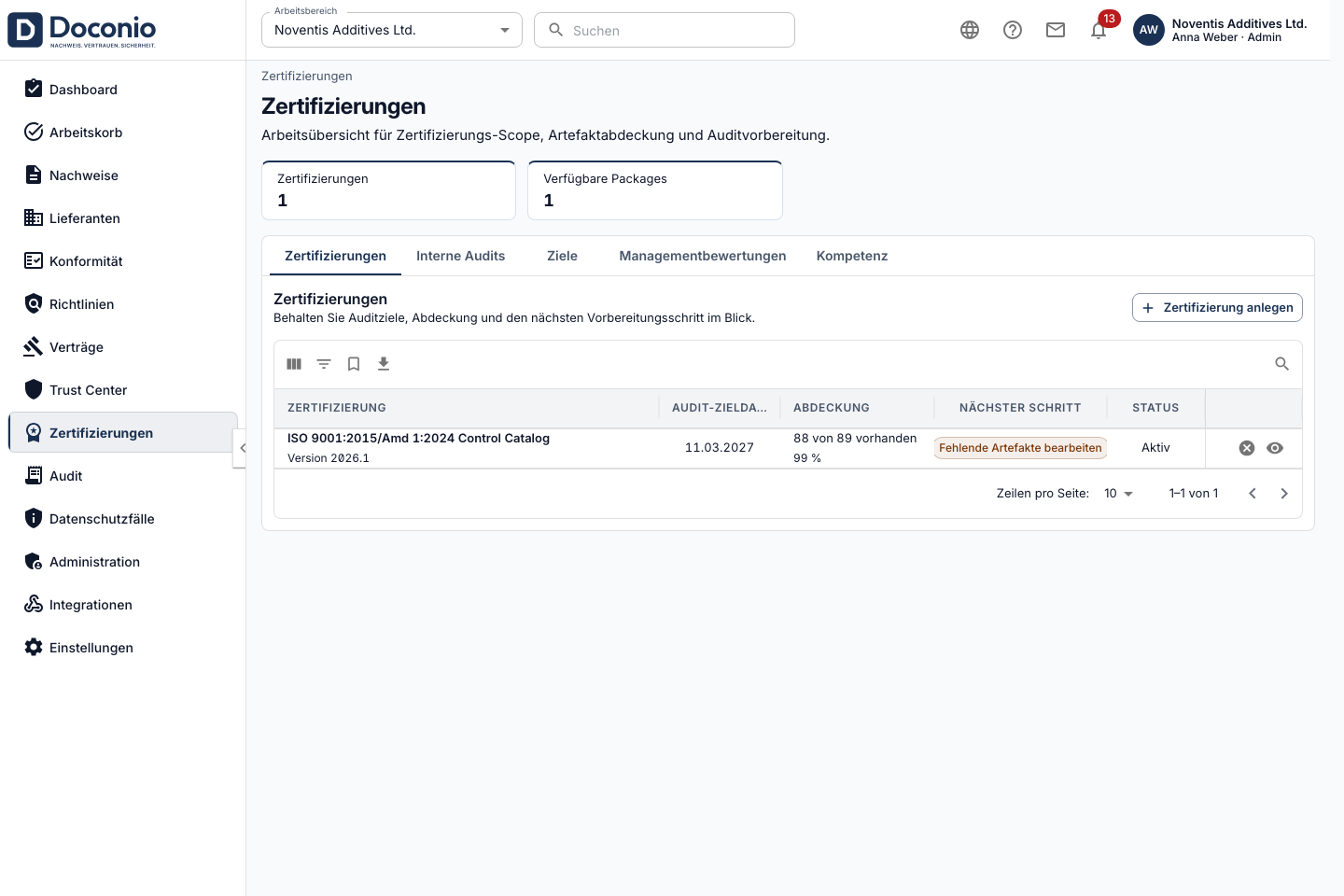Open Verträge in sidebar
The width and height of the screenshot is (1344, 896).
point(122,347)
